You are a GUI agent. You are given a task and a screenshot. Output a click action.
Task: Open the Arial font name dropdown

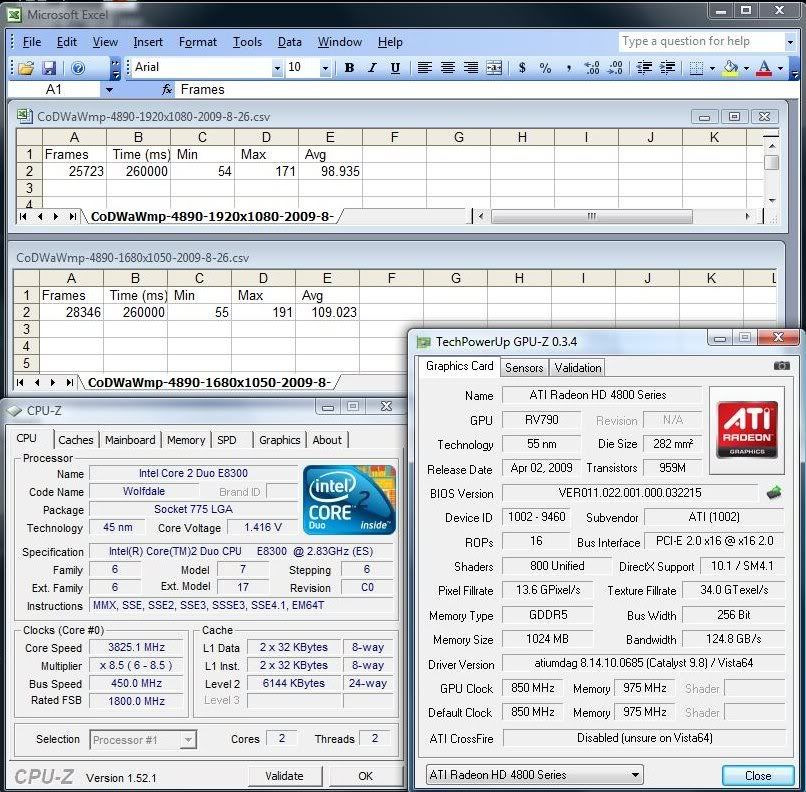(277, 68)
